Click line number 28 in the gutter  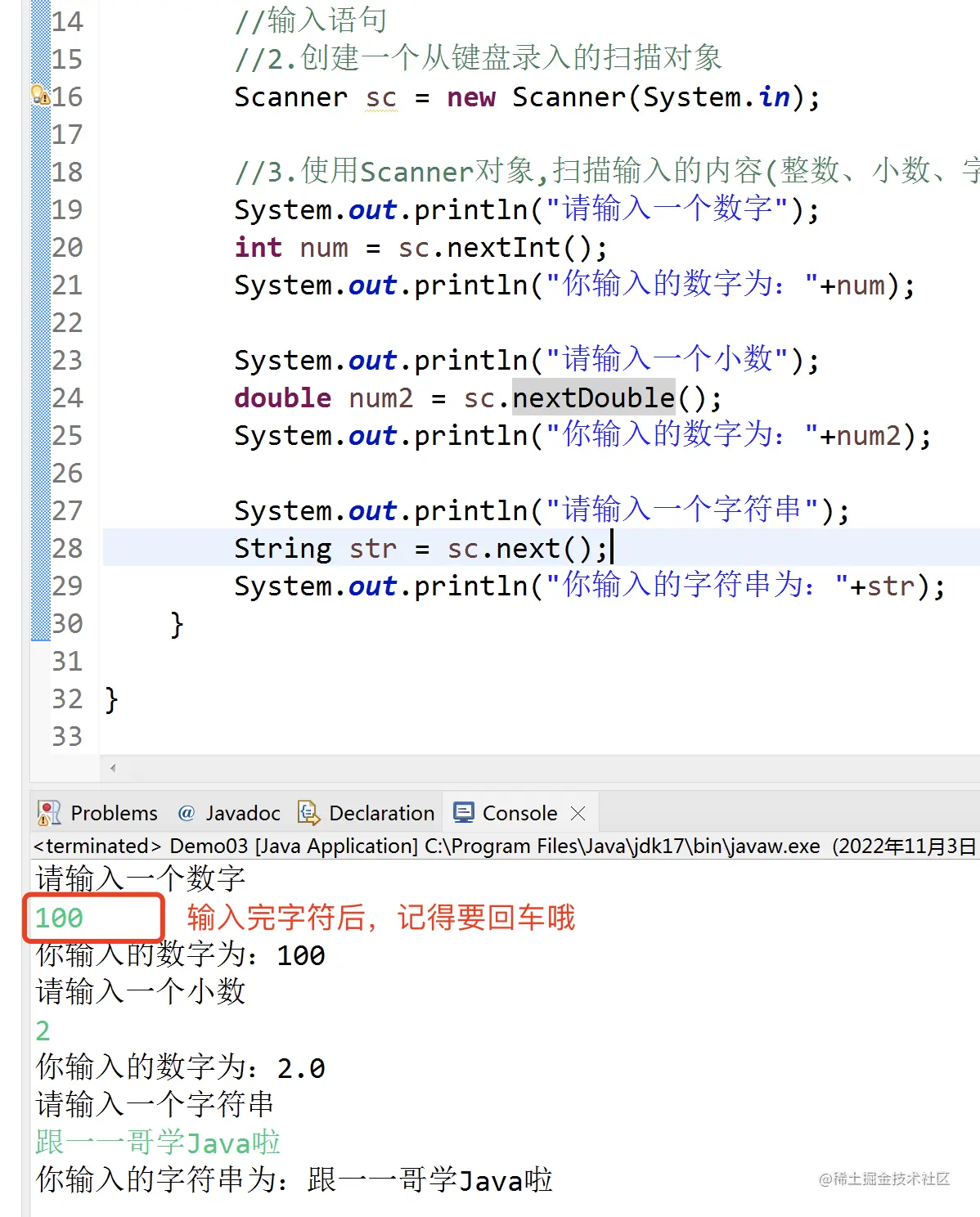[67, 548]
